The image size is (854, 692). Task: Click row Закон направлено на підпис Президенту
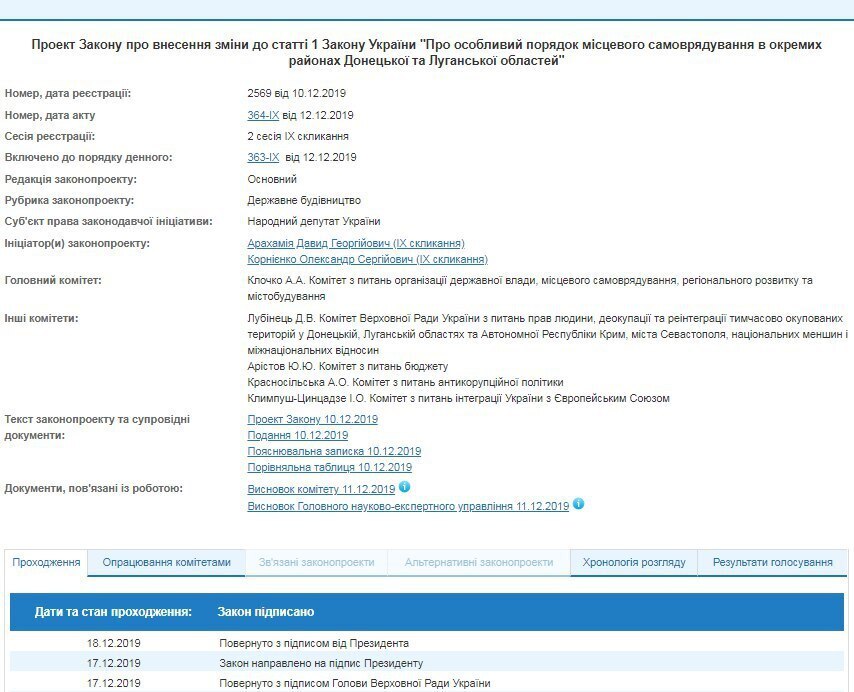tap(321, 663)
